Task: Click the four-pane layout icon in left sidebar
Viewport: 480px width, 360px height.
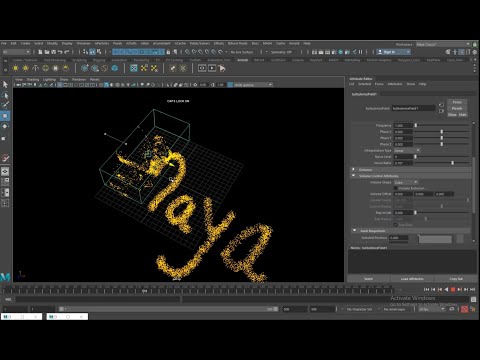Action: tap(5, 182)
